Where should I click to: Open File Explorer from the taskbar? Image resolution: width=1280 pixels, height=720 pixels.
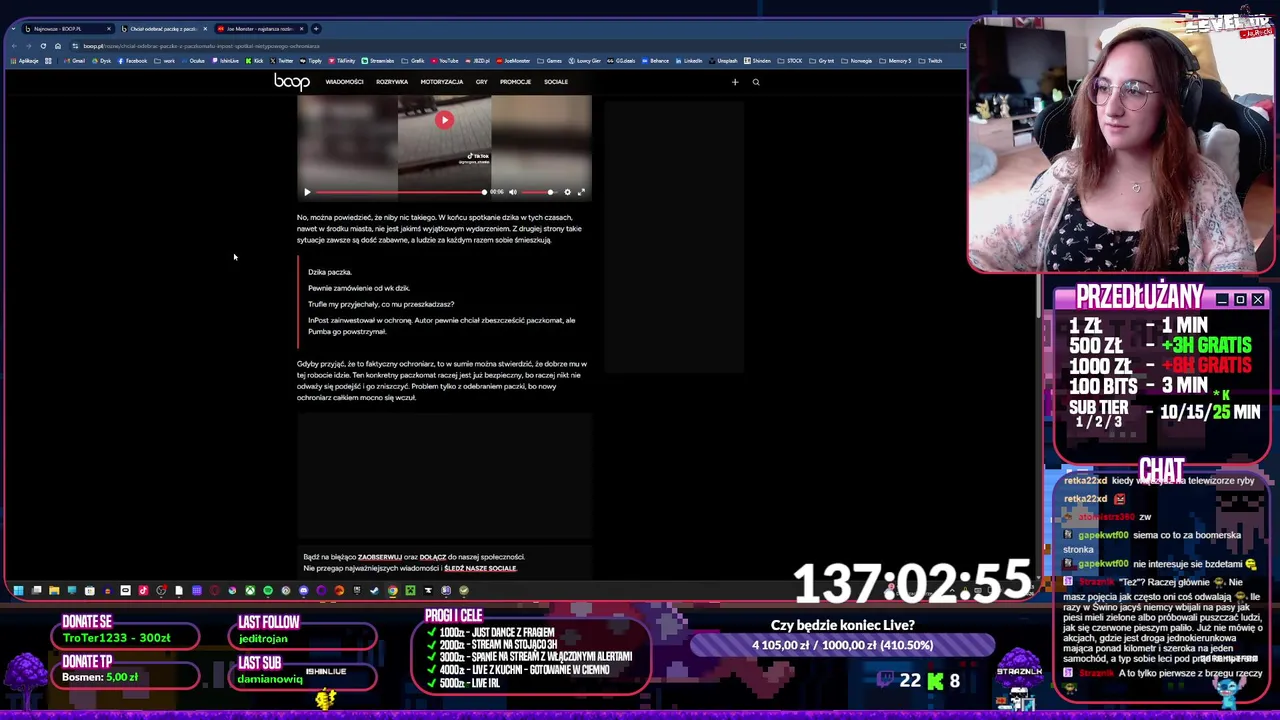[54, 590]
